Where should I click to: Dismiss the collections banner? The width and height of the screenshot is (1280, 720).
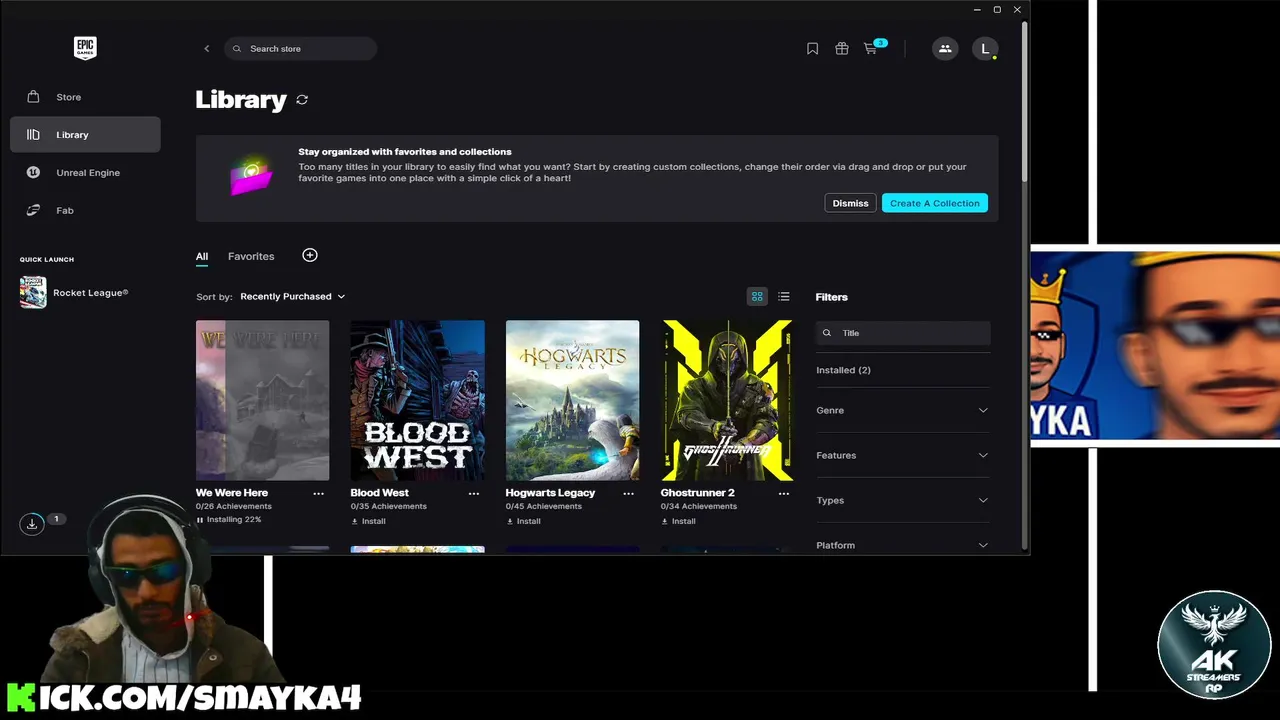click(x=850, y=203)
